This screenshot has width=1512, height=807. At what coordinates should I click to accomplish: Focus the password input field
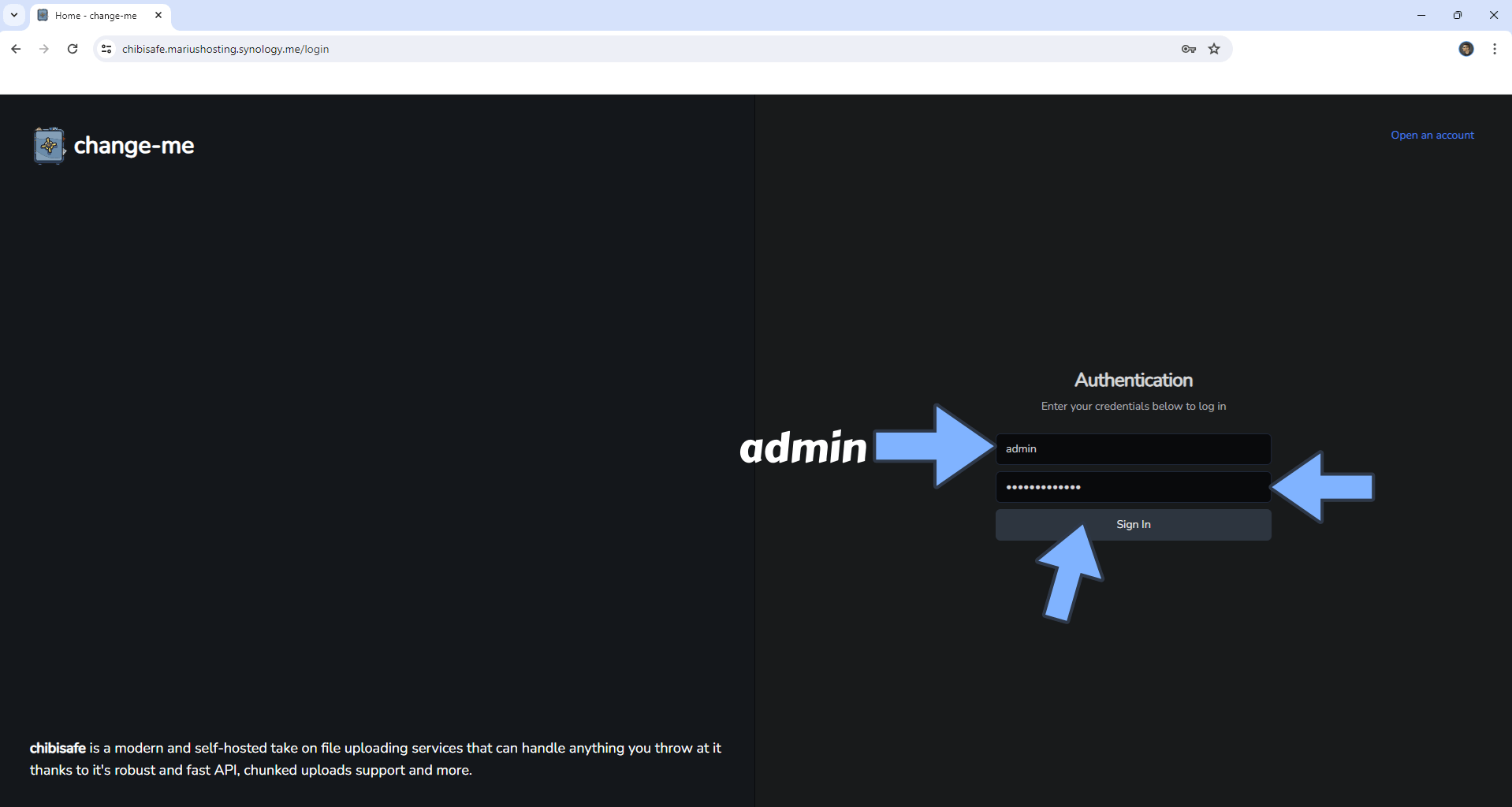(x=1132, y=487)
